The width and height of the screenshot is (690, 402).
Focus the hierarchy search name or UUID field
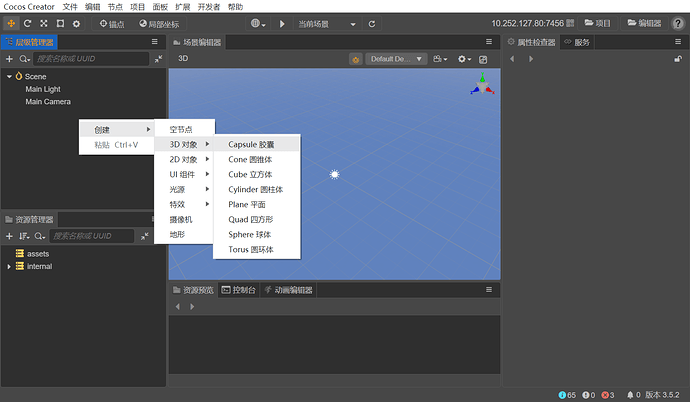pyautogui.click(x=91, y=58)
